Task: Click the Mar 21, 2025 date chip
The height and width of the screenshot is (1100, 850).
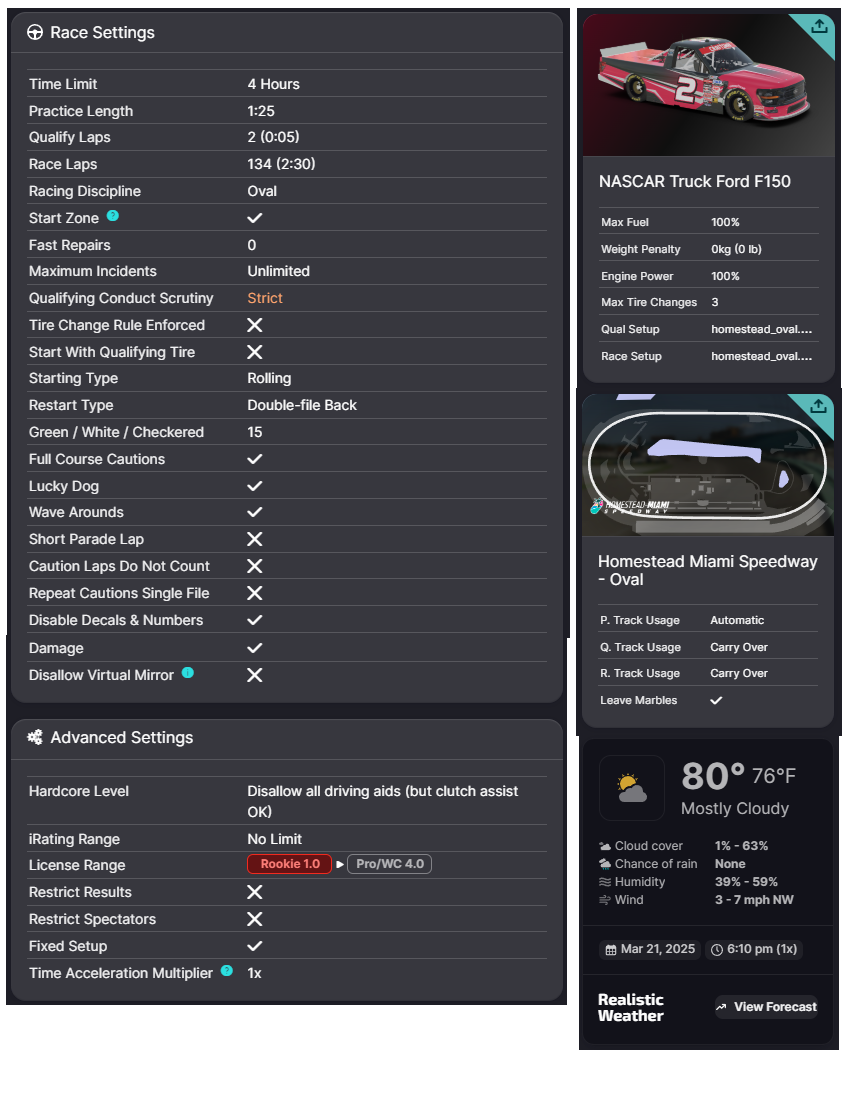Action: pos(651,949)
